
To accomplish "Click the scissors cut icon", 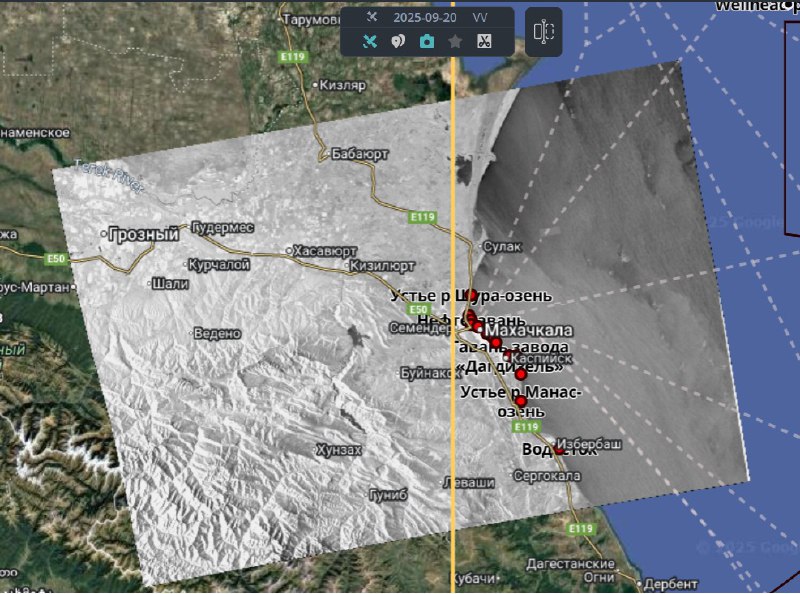I will pyautogui.click(x=484, y=41).
